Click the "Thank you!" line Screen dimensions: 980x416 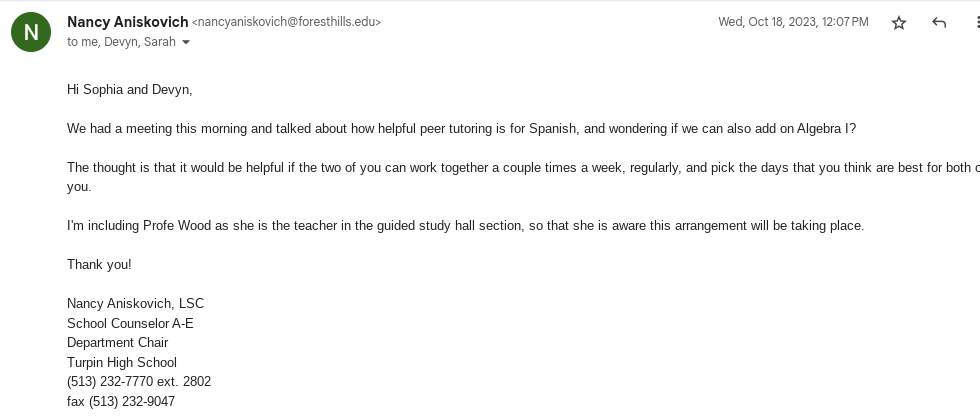pyautogui.click(x=99, y=264)
